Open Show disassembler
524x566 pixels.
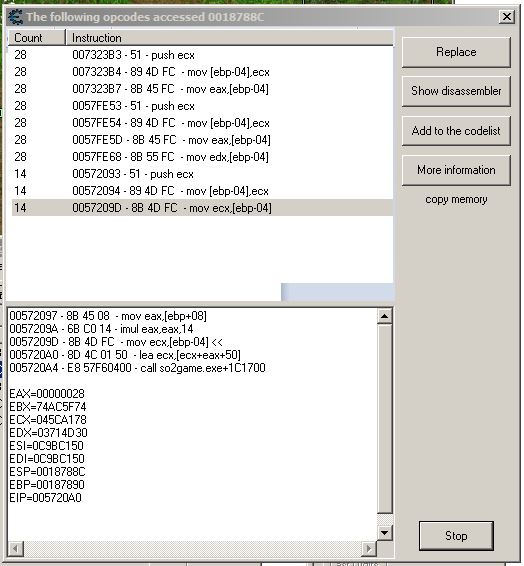(x=456, y=91)
